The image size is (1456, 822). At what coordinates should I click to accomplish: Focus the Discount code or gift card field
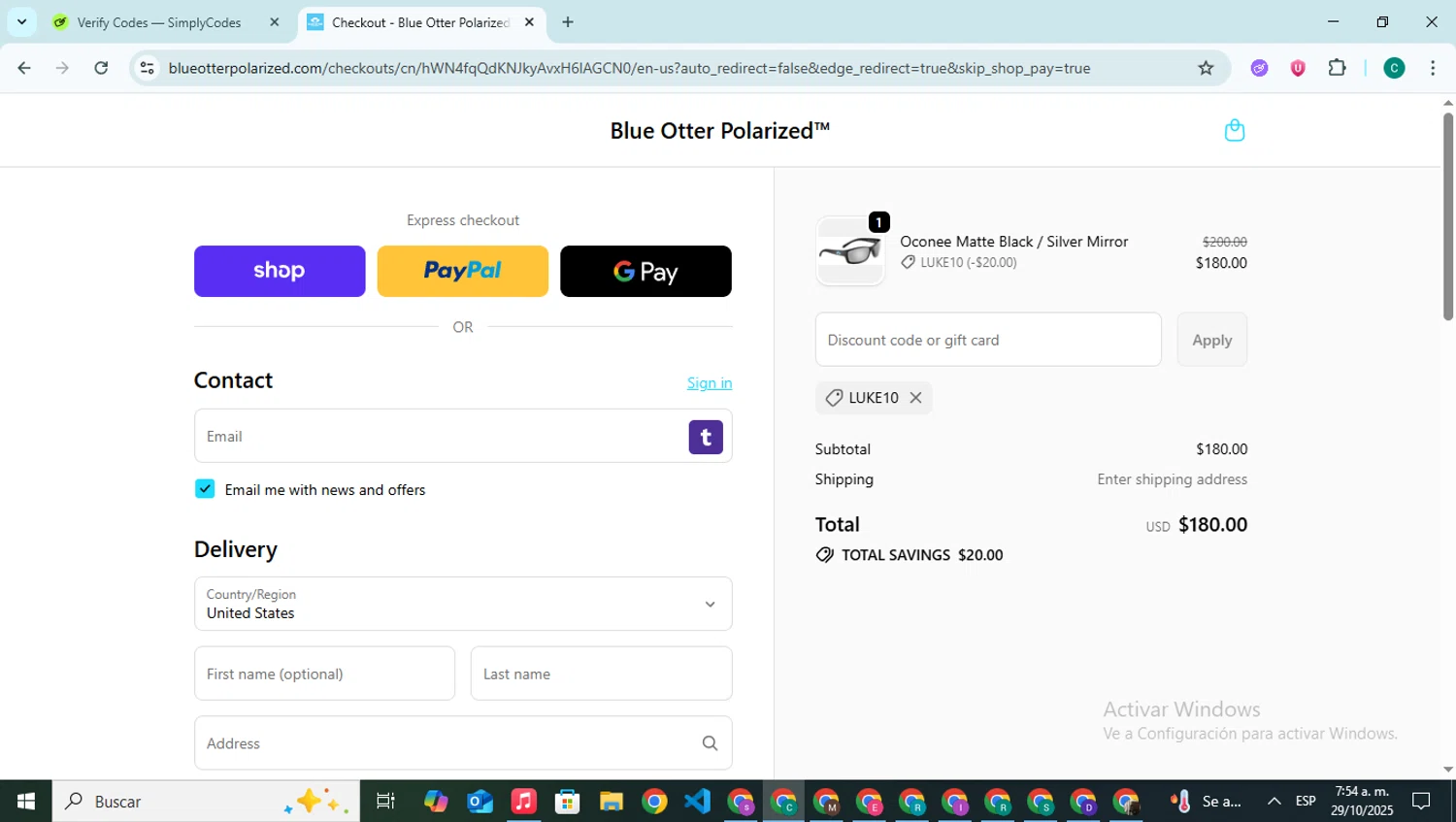[988, 340]
